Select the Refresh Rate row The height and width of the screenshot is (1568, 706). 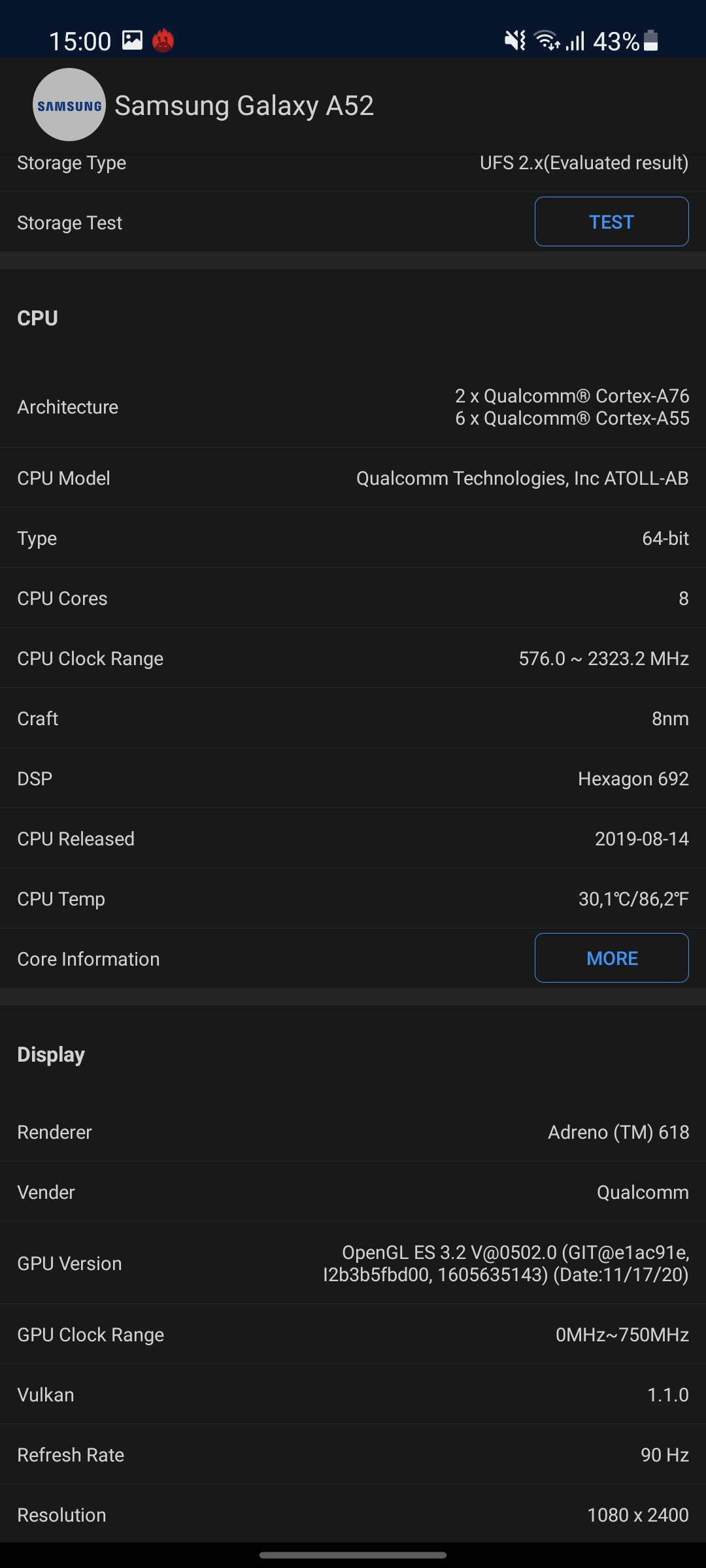(353, 1455)
